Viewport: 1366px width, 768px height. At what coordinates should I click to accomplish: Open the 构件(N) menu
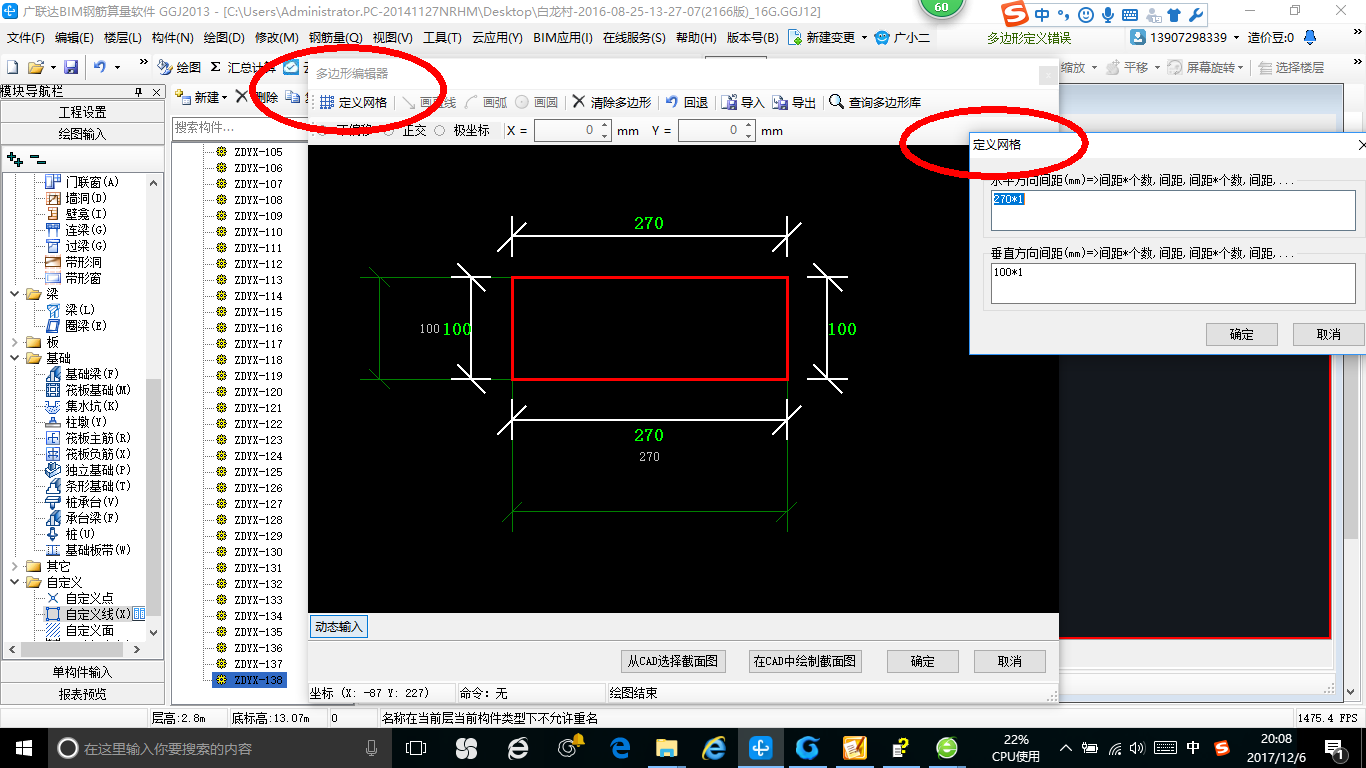point(173,38)
